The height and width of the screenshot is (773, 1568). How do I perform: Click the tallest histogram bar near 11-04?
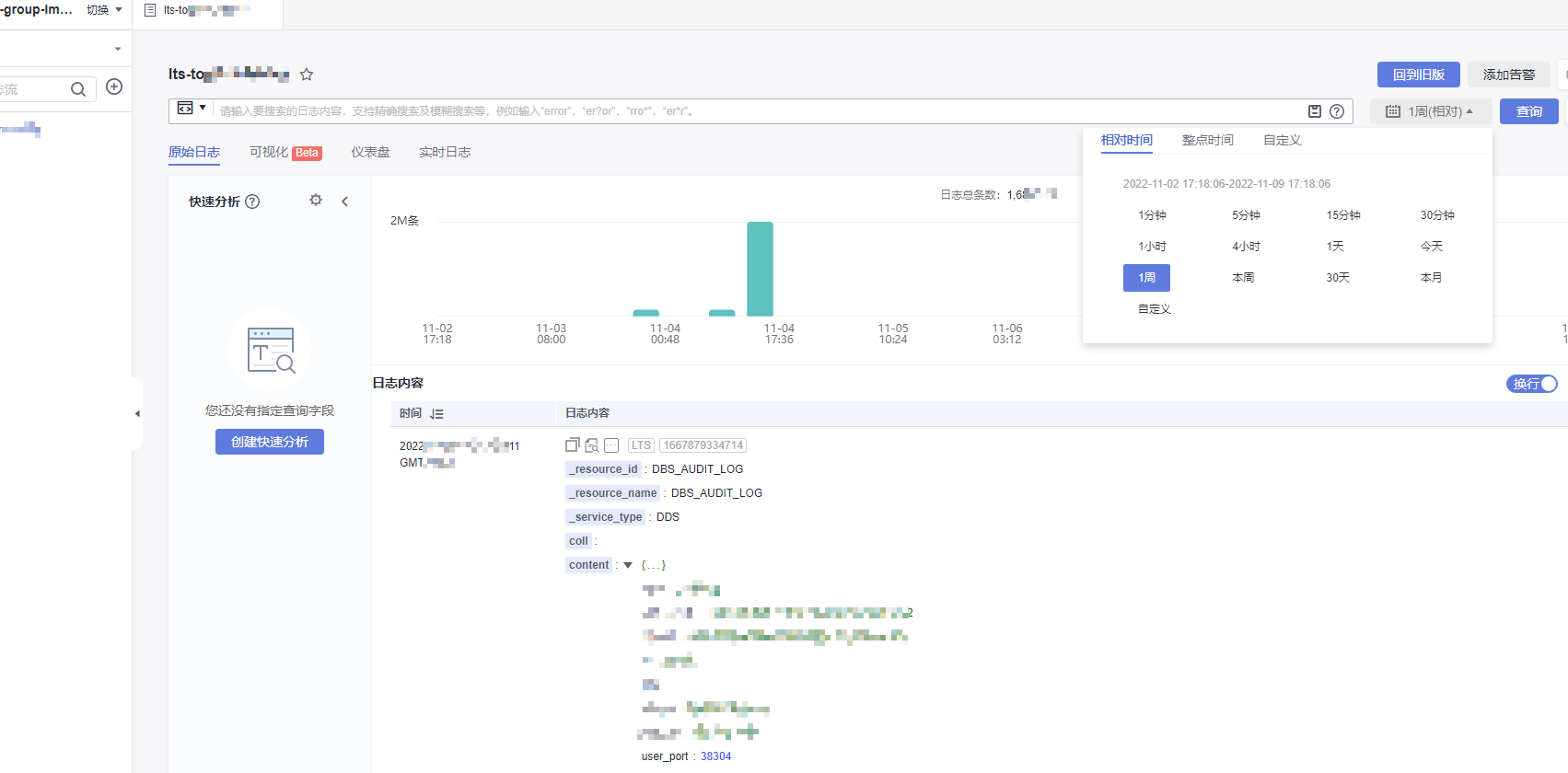(x=760, y=269)
